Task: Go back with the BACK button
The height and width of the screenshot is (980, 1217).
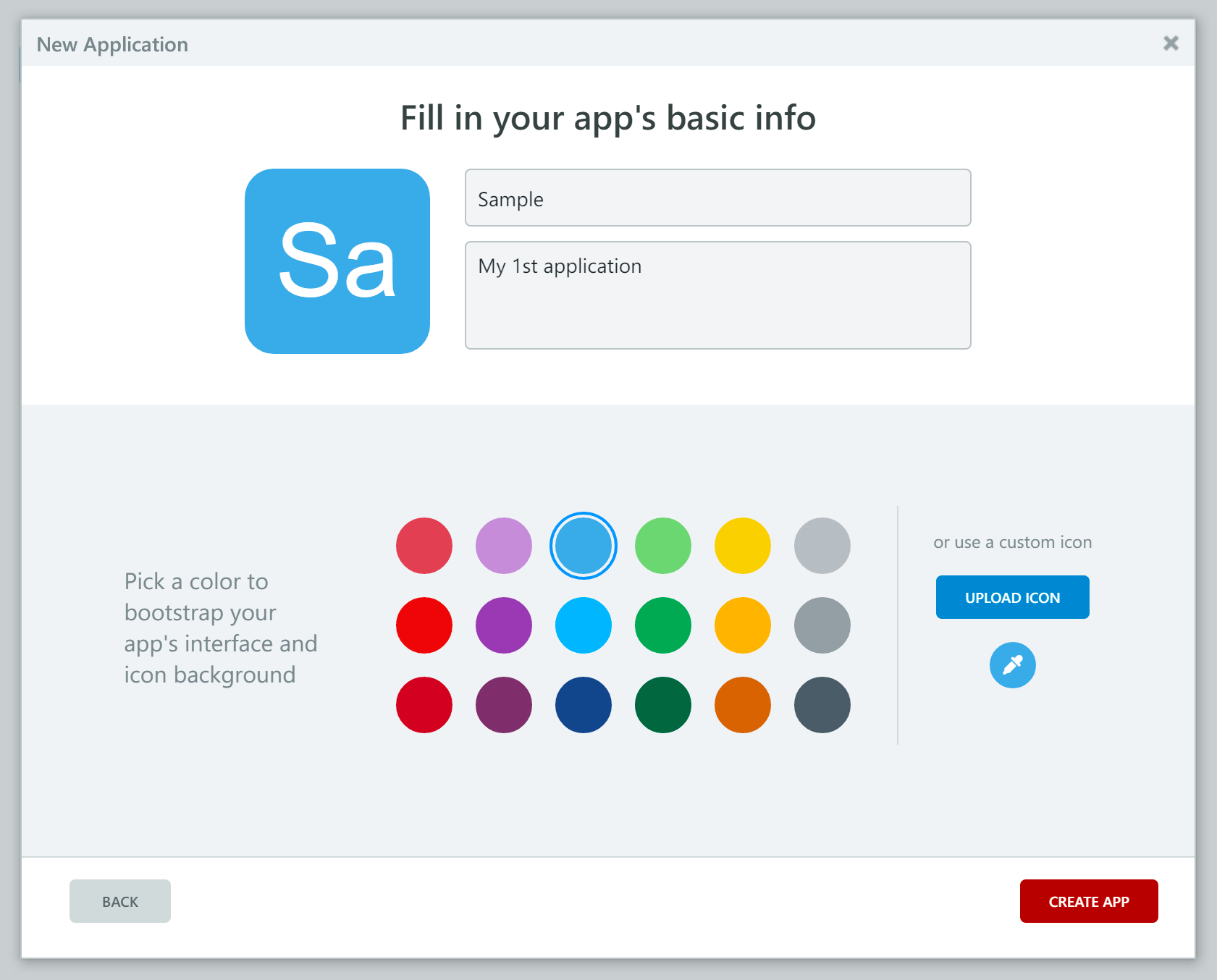Action: pyautogui.click(x=120, y=901)
